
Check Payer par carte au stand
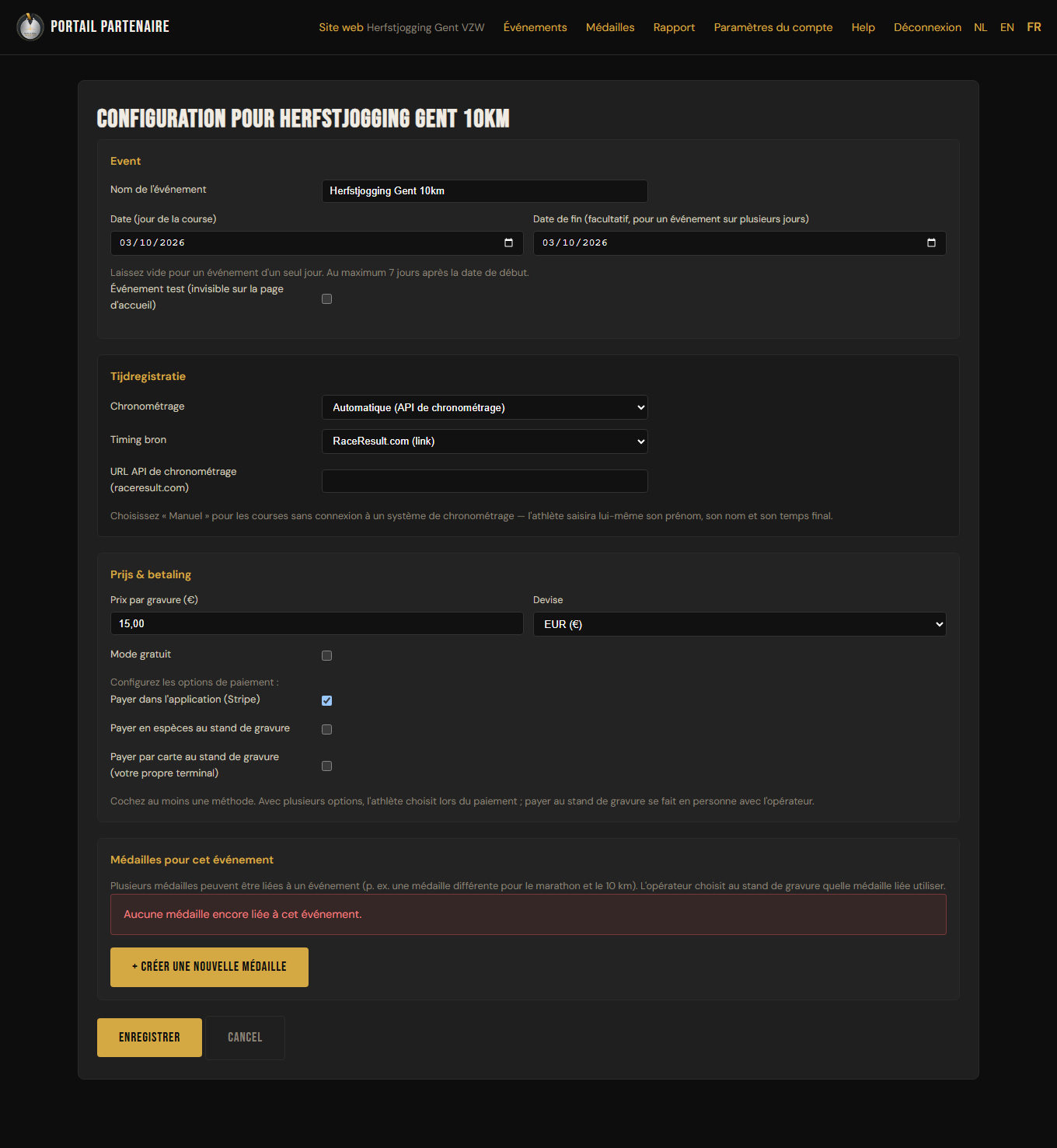[x=327, y=766]
